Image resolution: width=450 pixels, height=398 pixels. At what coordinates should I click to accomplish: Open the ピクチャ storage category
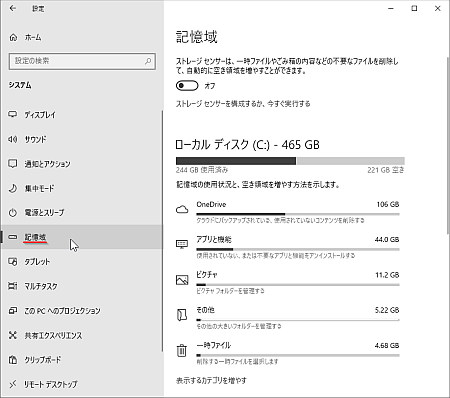point(287,283)
